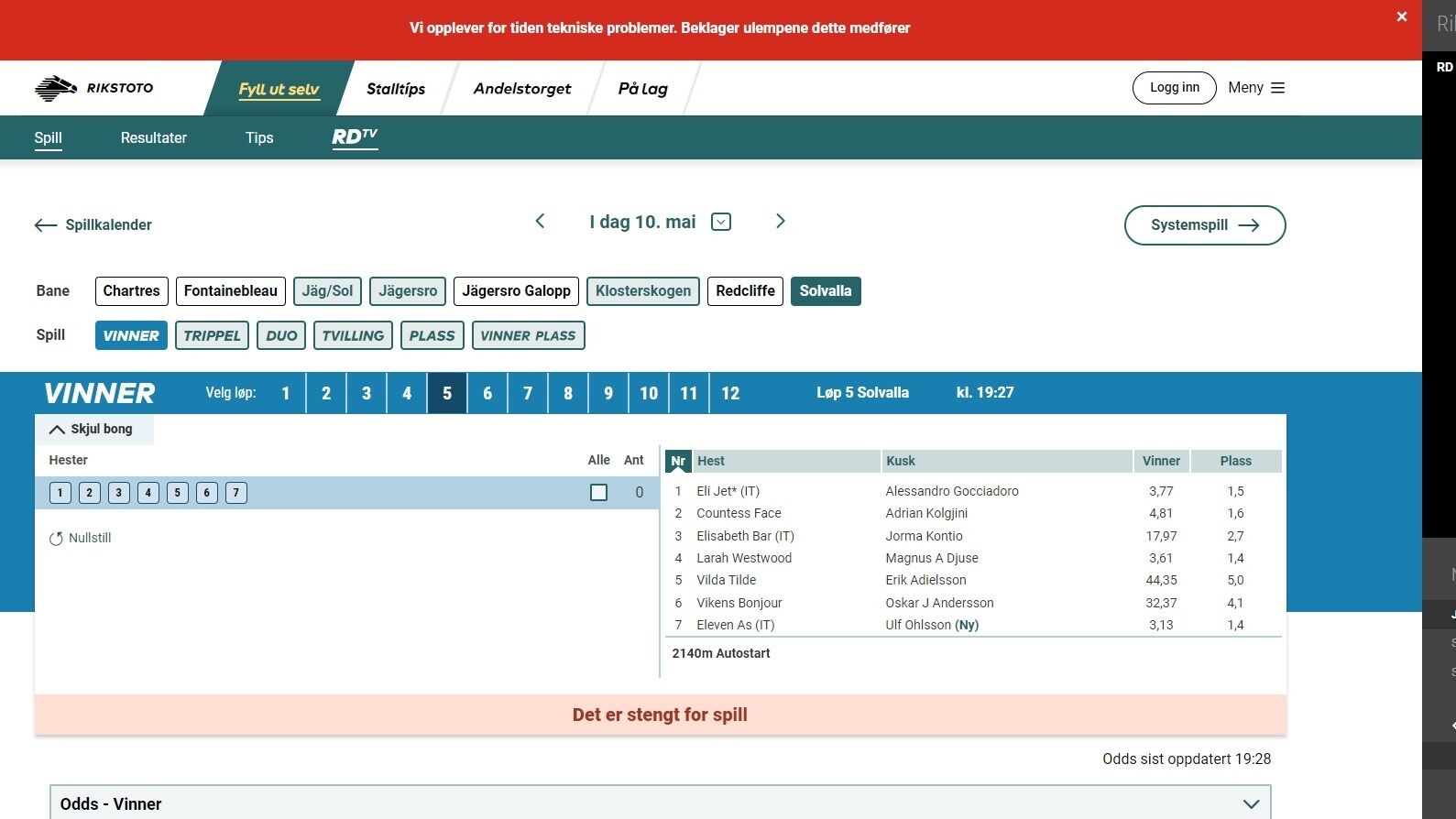Open the Fyll ut selv tab
This screenshot has height=819, width=1456.
pos(279,89)
